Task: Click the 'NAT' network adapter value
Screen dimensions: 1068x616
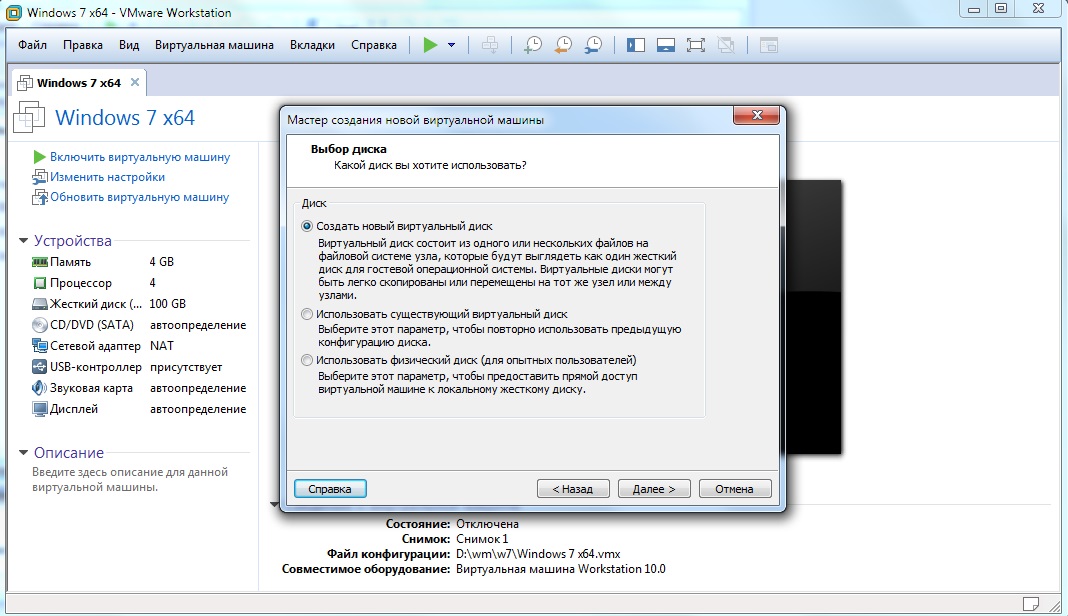Action: pos(161,346)
